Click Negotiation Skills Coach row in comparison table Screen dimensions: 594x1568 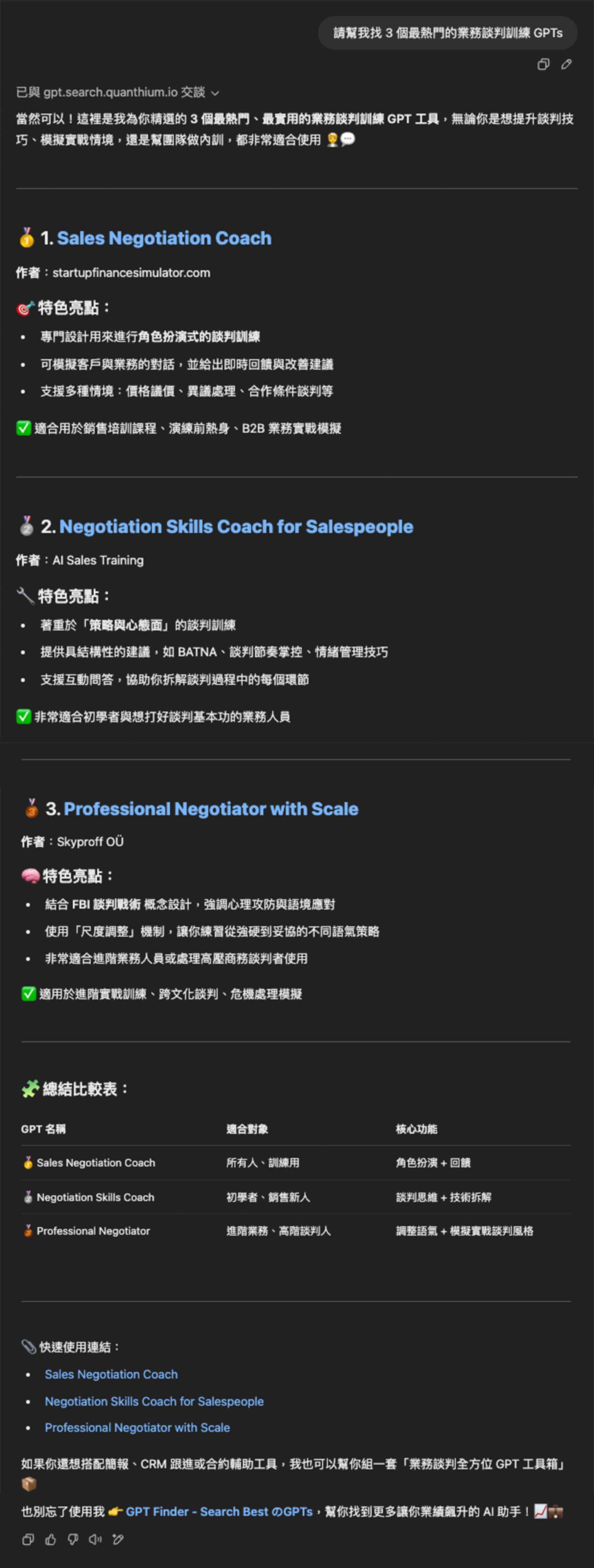click(296, 1197)
